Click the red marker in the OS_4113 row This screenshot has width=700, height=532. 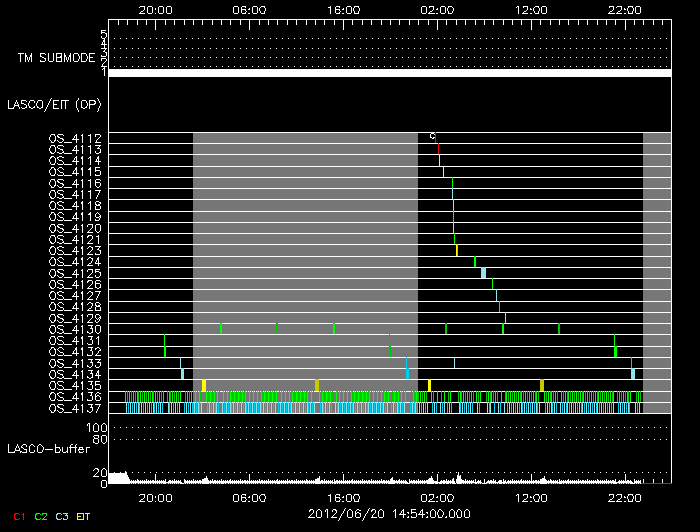[438, 149]
